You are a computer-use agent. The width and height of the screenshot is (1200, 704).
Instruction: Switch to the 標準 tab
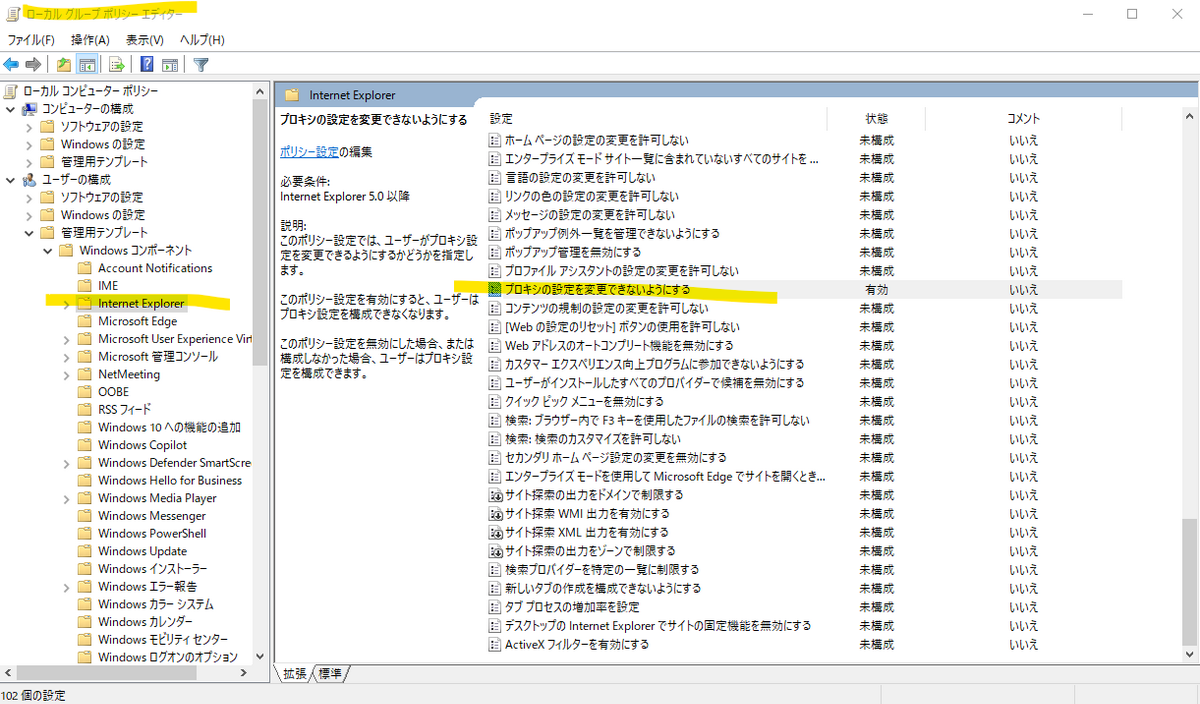point(330,674)
